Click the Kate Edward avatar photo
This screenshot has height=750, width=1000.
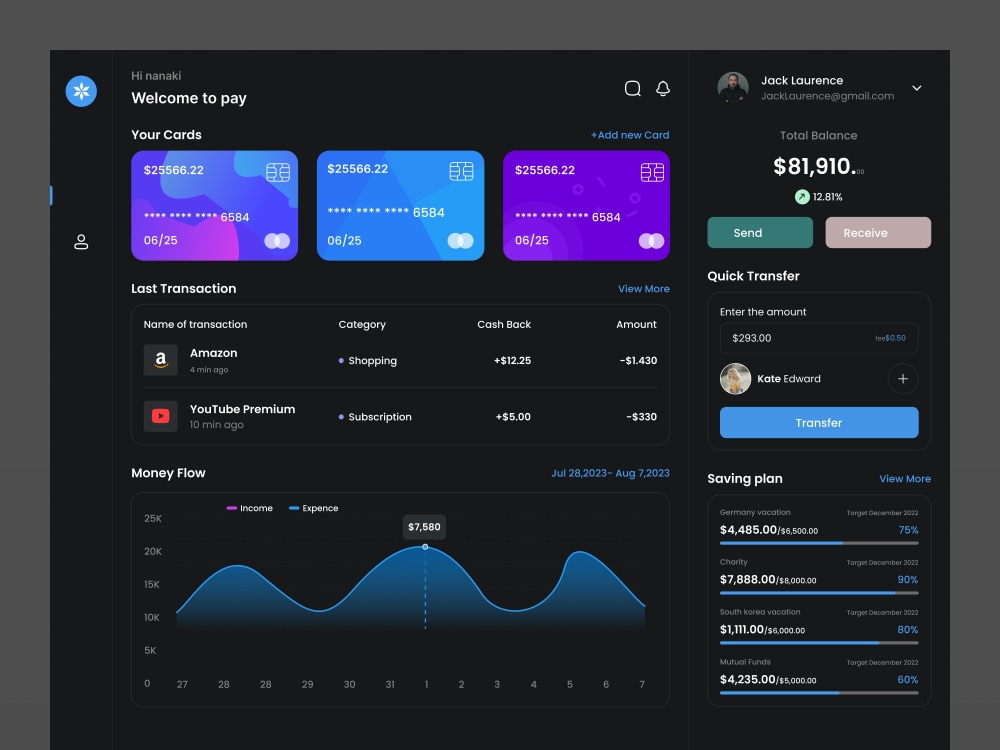coord(735,379)
